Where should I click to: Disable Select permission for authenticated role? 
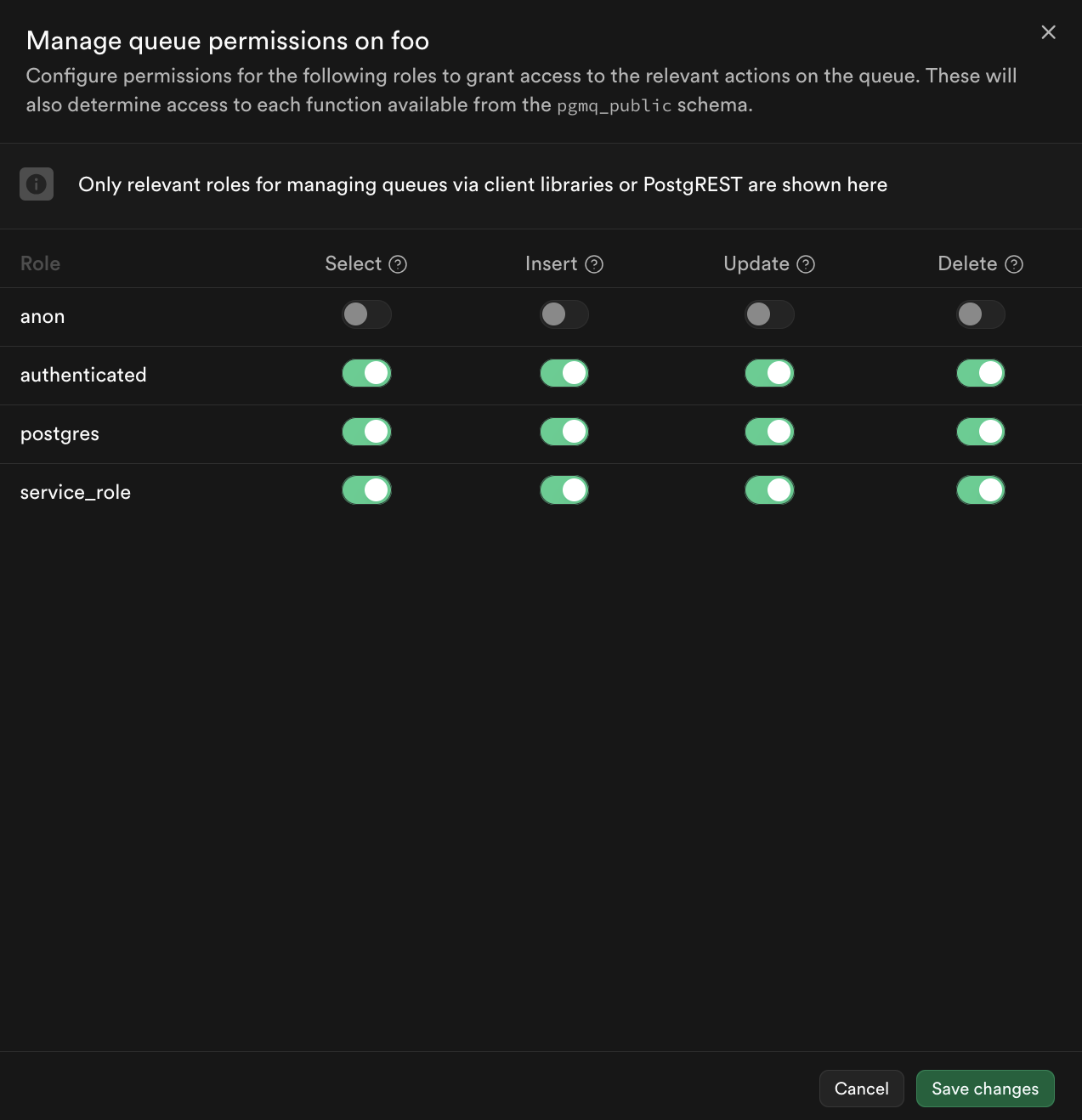[x=366, y=373]
